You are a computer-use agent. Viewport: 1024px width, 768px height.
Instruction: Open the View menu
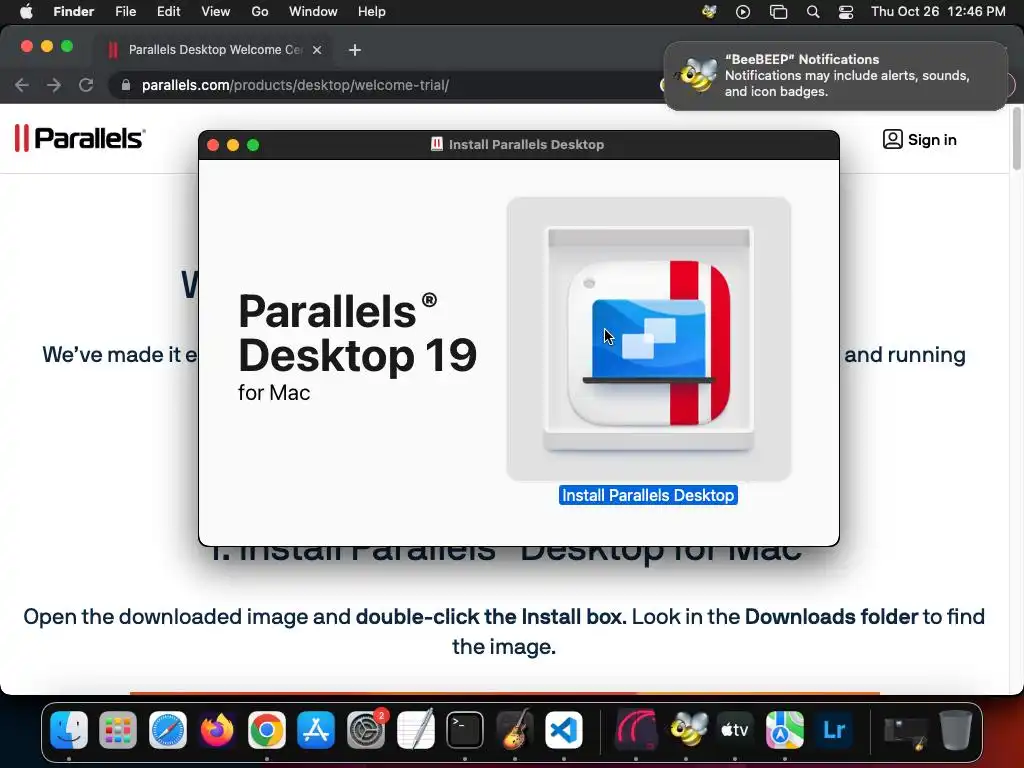(x=216, y=12)
